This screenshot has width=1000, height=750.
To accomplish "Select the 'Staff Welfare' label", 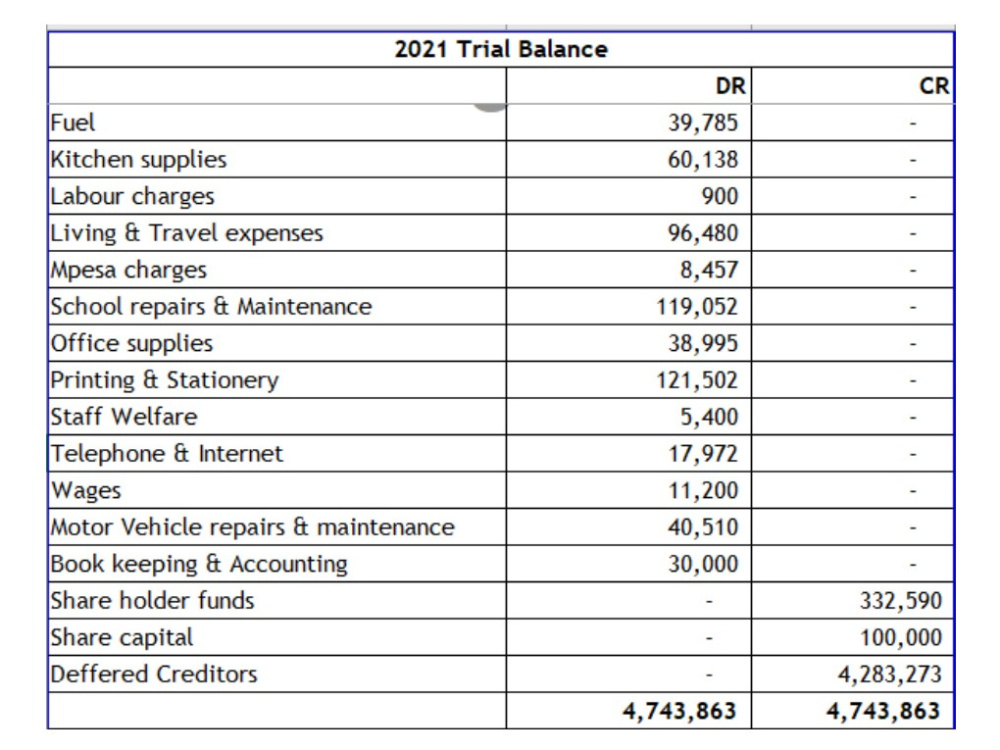I will pyautogui.click(x=124, y=417).
